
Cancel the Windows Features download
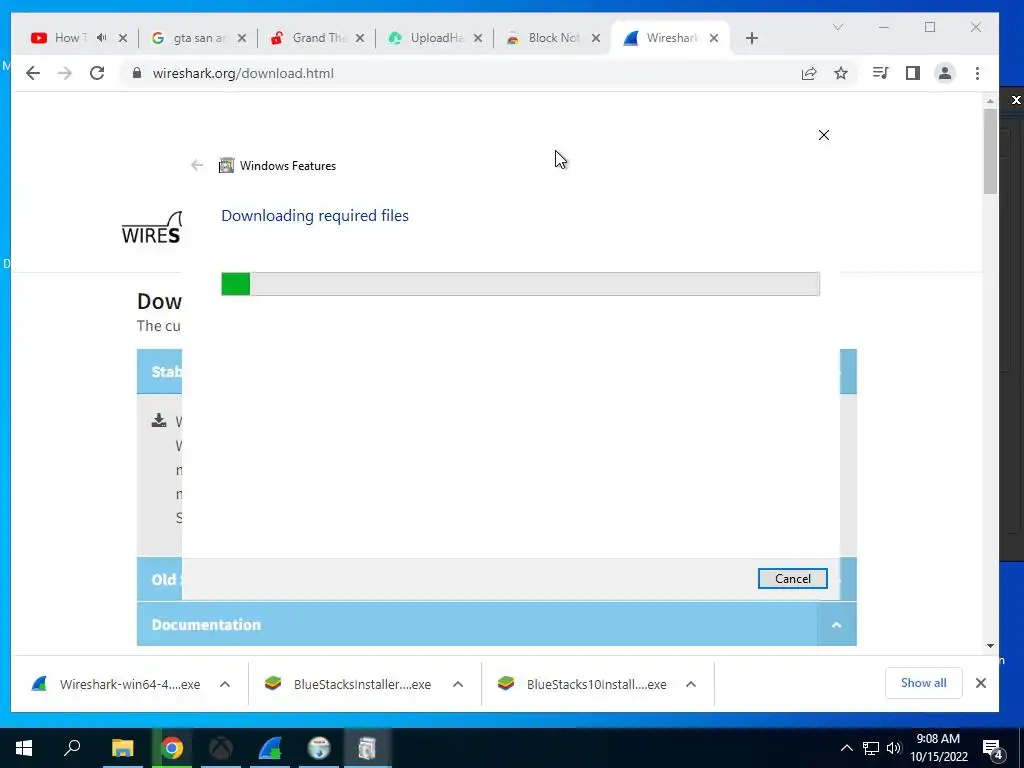click(792, 579)
